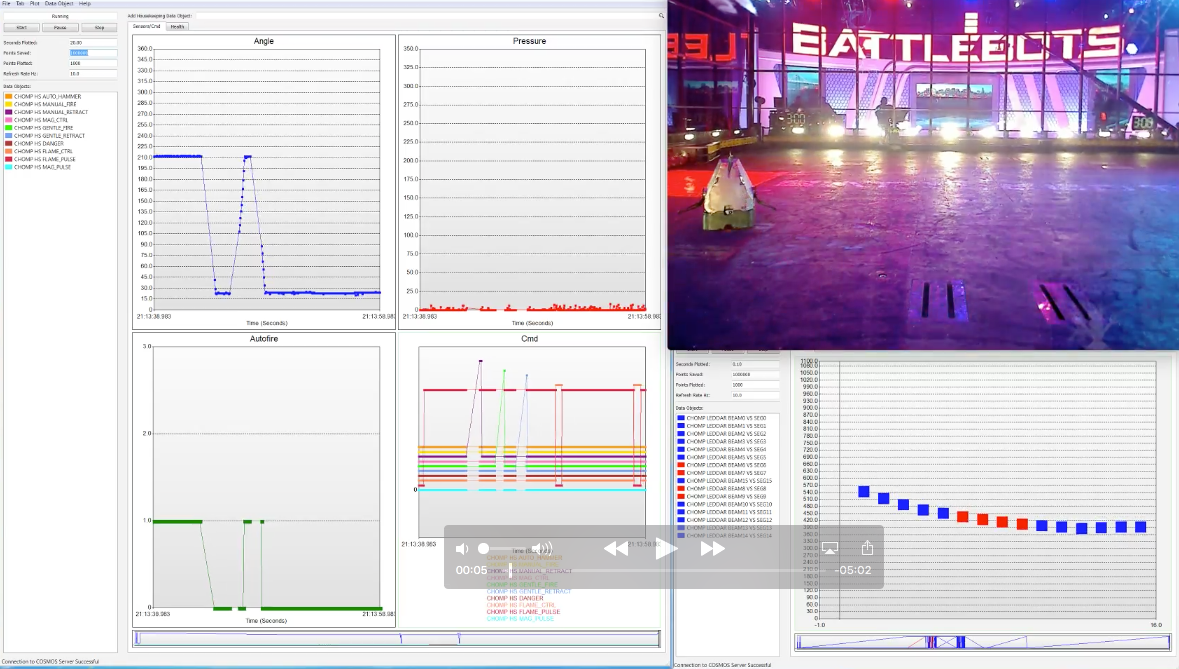The image size is (1179, 669).
Task: Select CHOMP LEDDAR BEAM1 VS SEG1 item
Action: (722, 426)
